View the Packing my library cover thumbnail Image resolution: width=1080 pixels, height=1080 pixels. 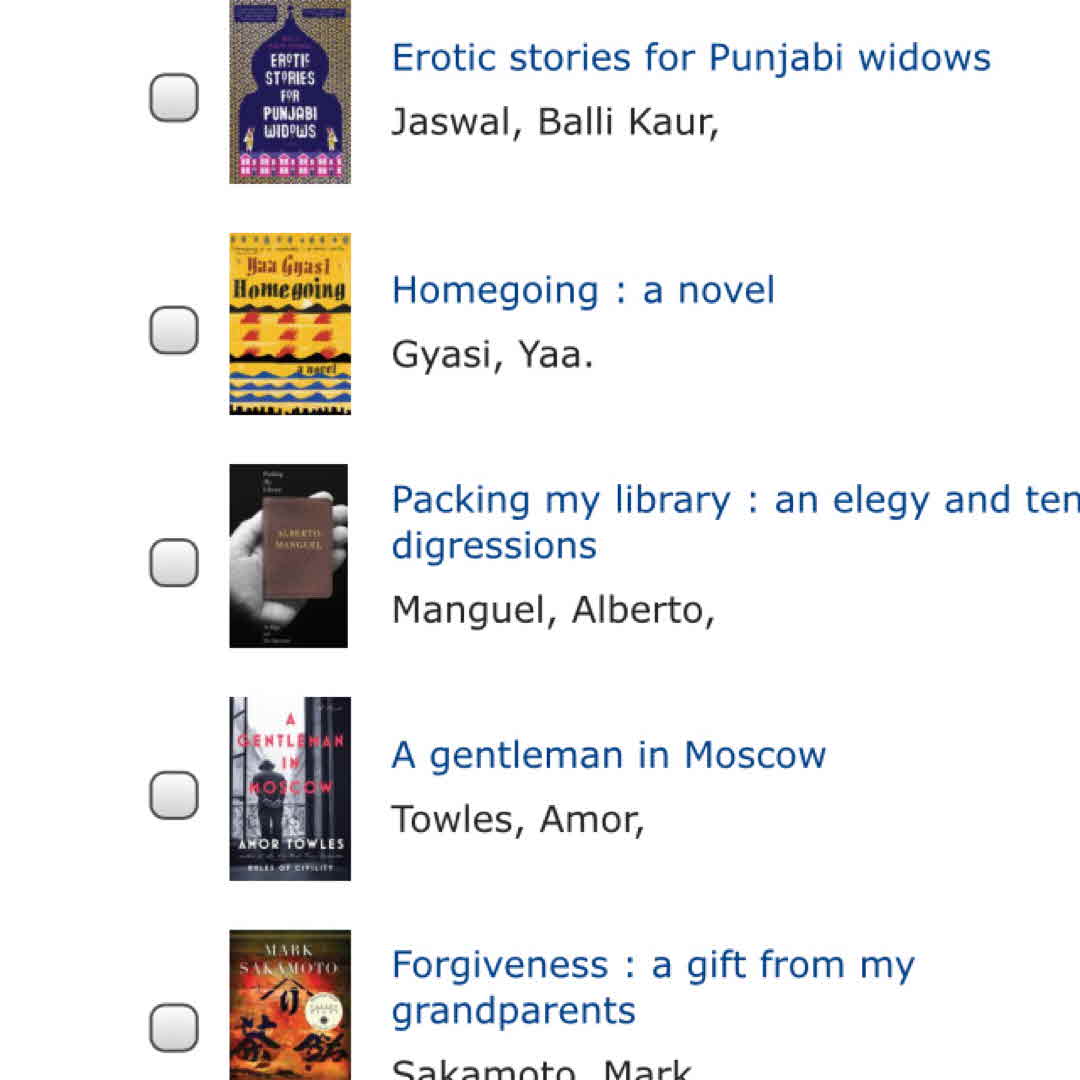click(289, 556)
